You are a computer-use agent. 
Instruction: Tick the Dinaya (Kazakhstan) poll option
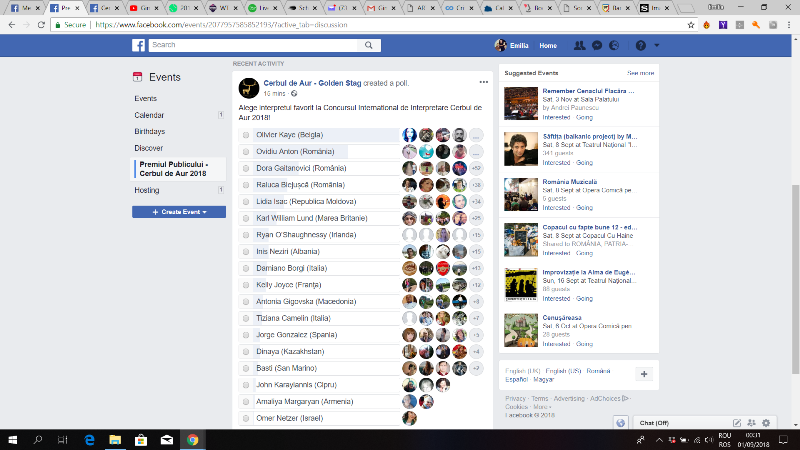246,351
